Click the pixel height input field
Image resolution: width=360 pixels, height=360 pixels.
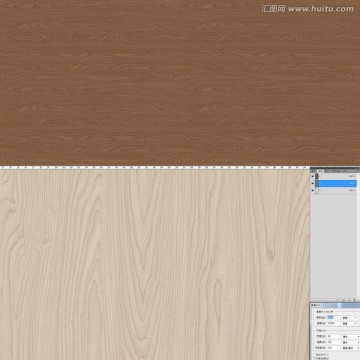click(x=333, y=323)
